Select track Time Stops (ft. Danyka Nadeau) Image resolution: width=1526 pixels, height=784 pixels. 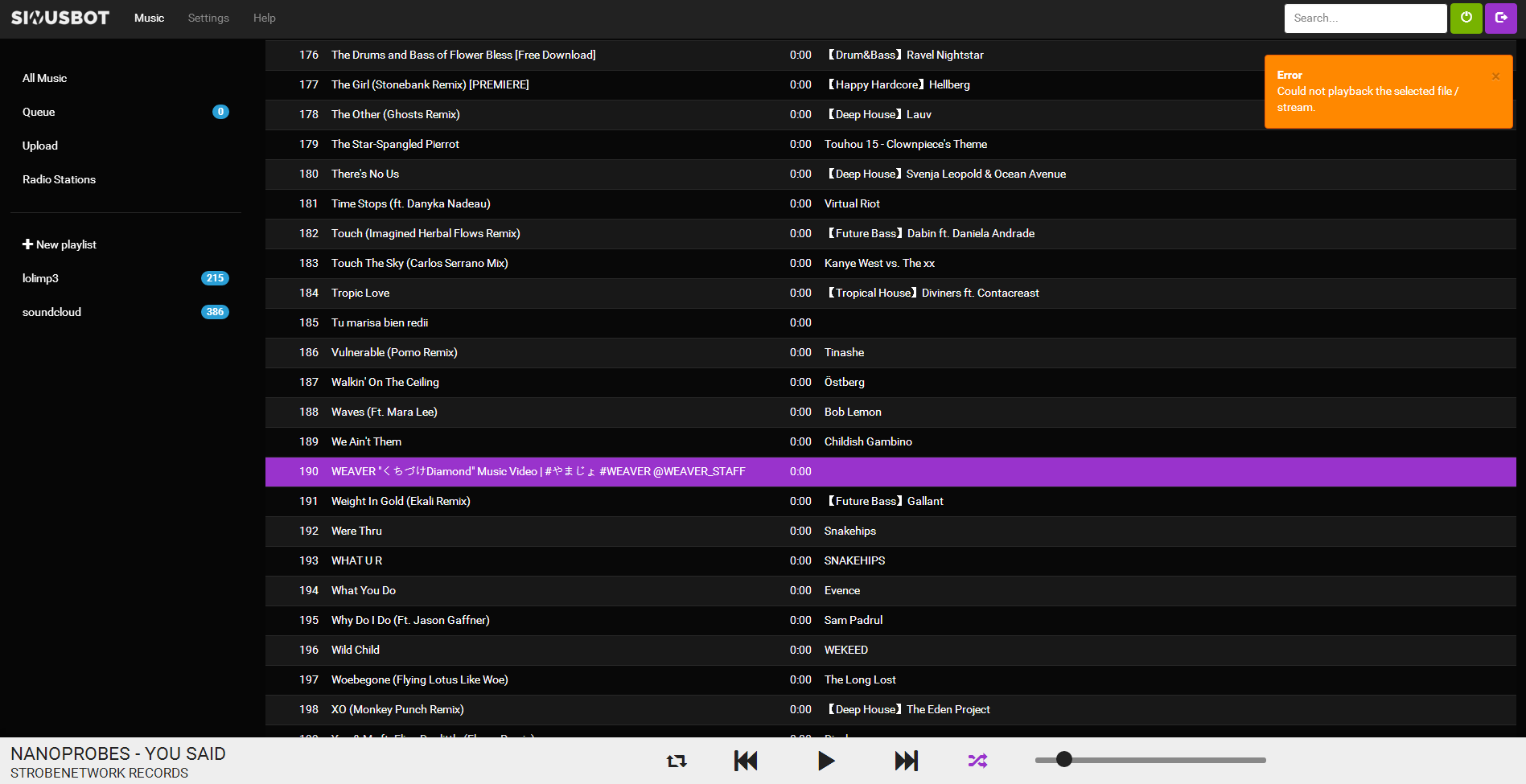[891, 203]
